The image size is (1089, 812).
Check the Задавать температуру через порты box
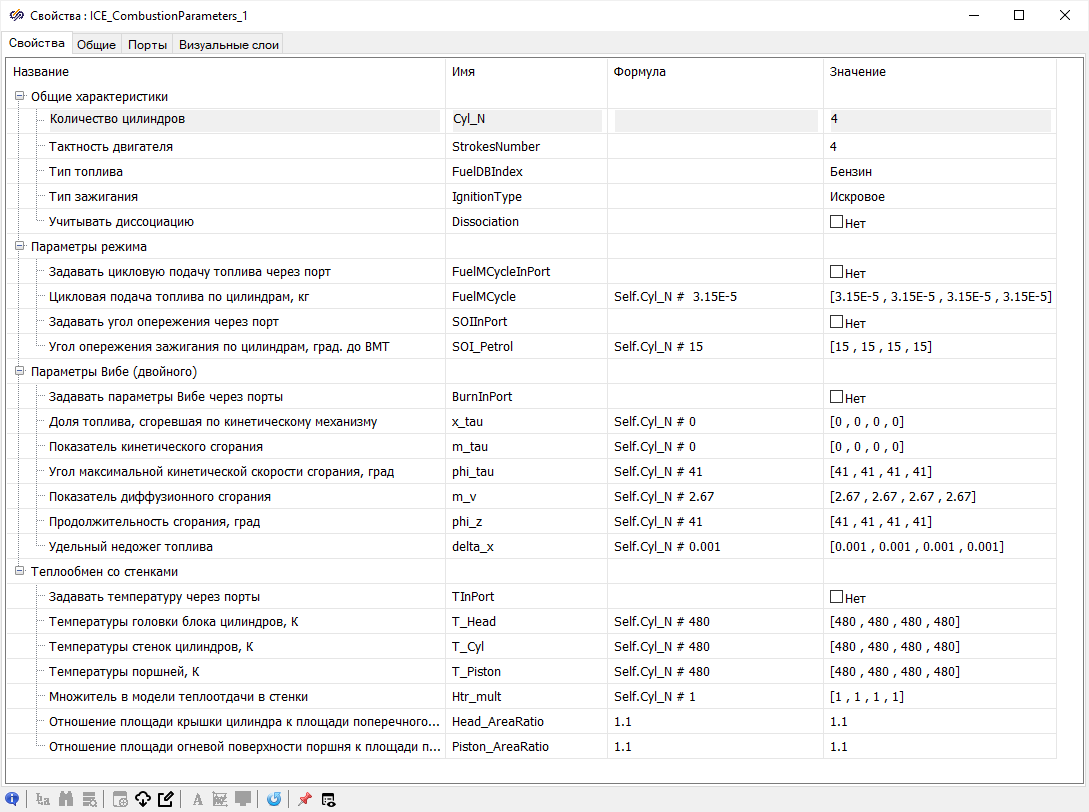point(836,597)
